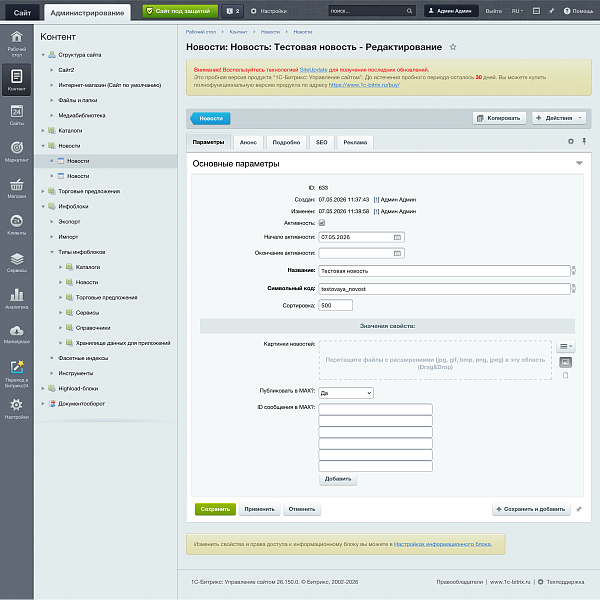Open the Marketplace sidebar section
Image resolution: width=600 pixels, height=600 pixels.
click(17, 334)
